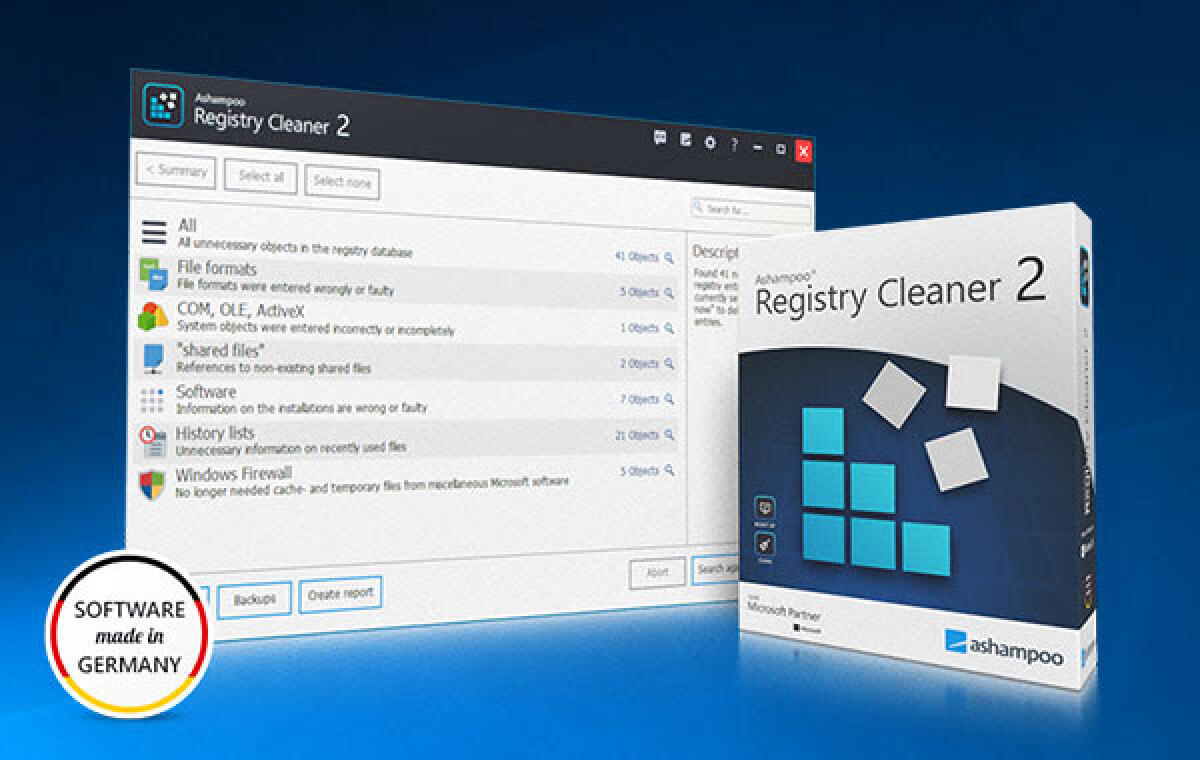Viewport: 1200px width, 760px height.
Task: Return to the Summary view
Action: pyautogui.click(x=176, y=171)
